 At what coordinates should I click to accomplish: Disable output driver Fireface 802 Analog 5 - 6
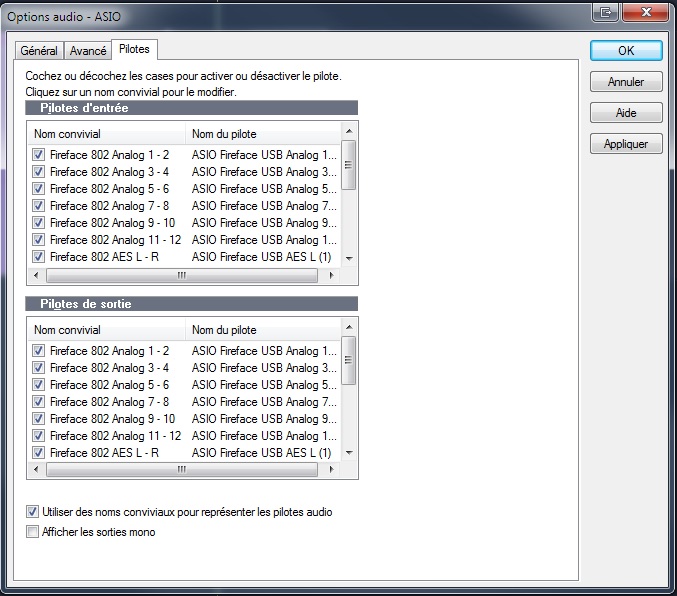(x=38, y=385)
